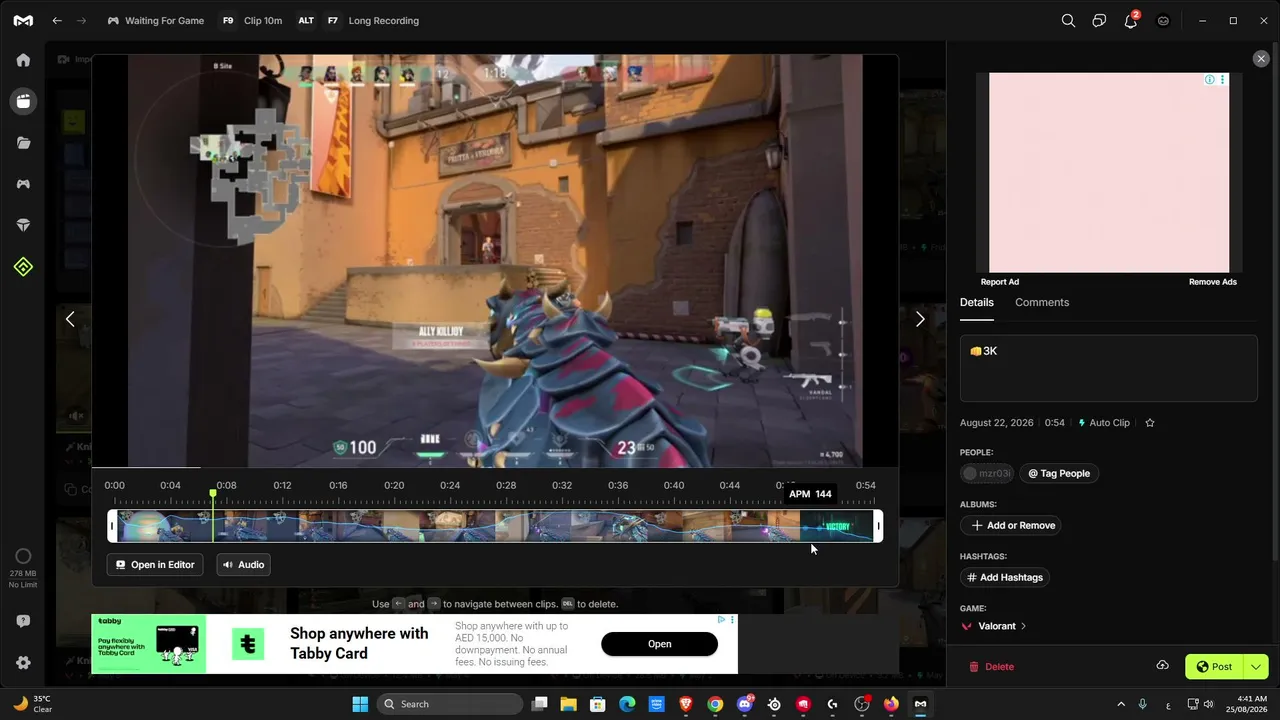Click the yellow playhead marker on the timeline
1280x720 pixels.
(x=213, y=494)
